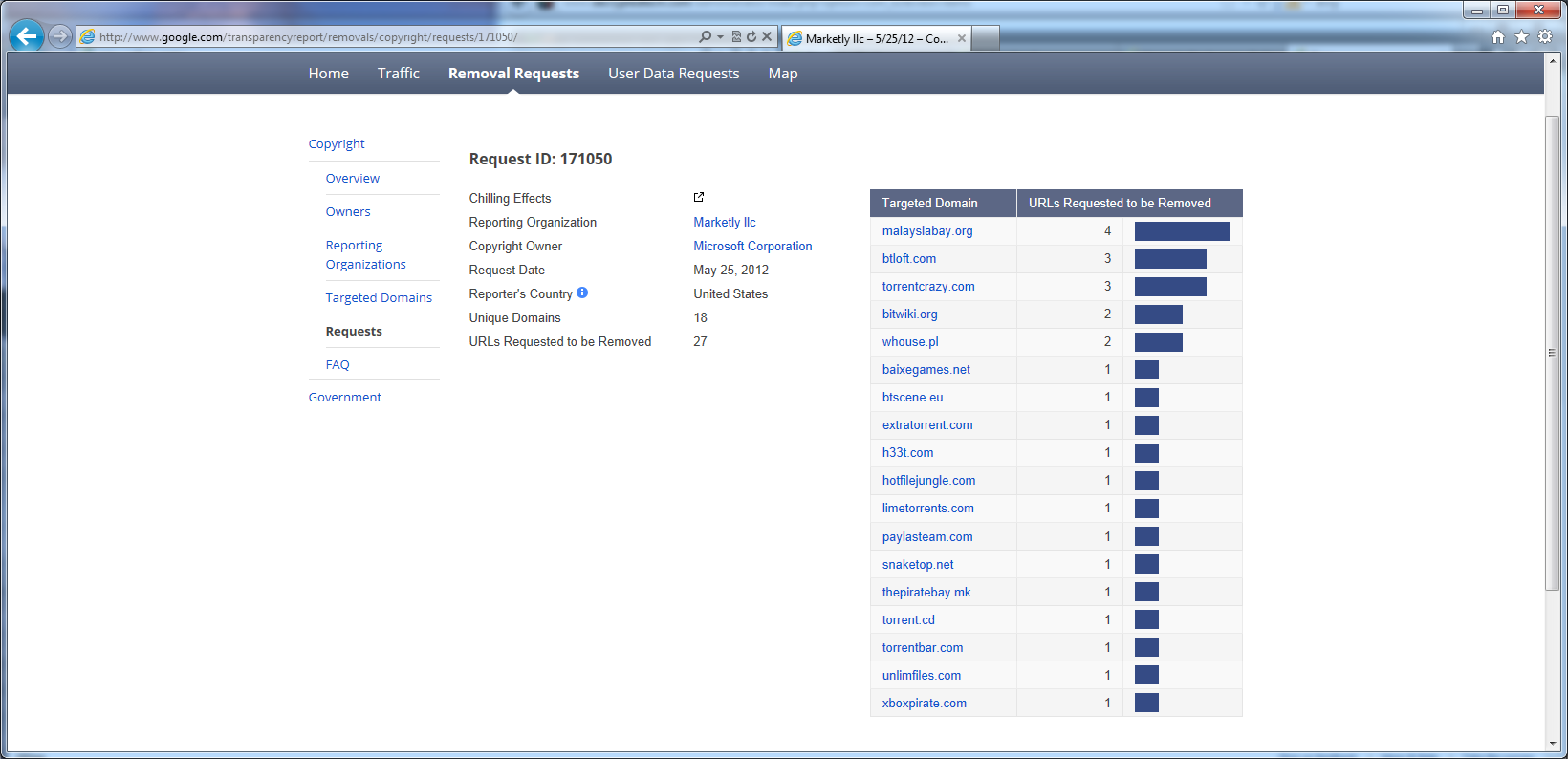
Task: Open Targeted Domains sidebar link
Action: (379, 297)
